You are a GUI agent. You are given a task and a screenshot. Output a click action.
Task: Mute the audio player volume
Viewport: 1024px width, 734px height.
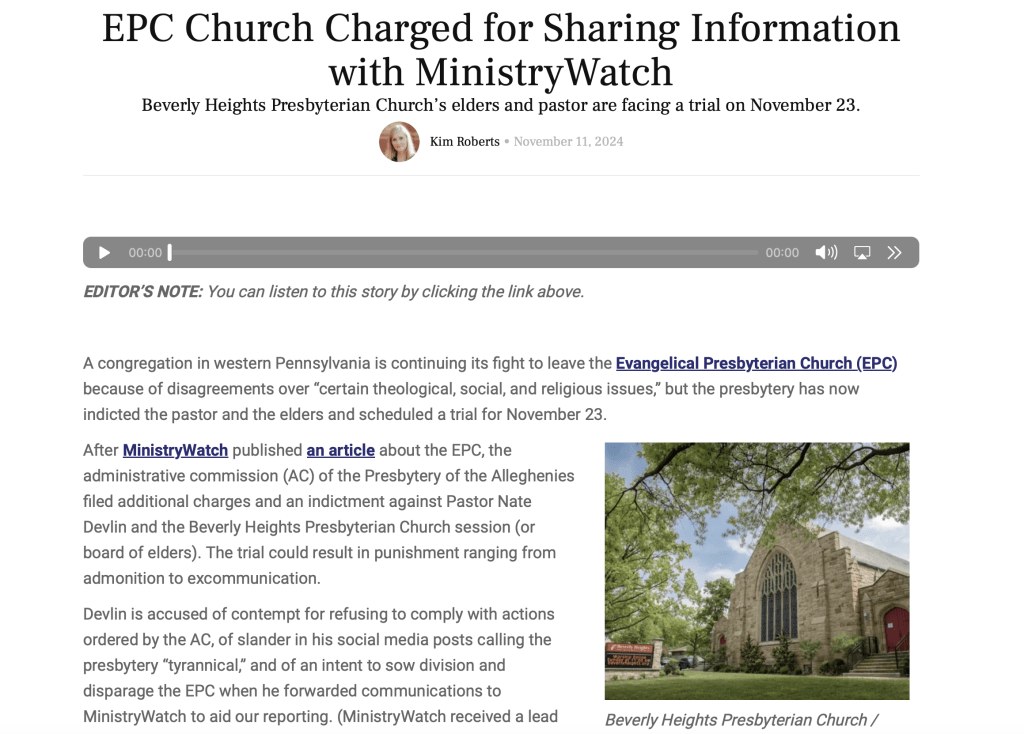click(x=826, y=253)
